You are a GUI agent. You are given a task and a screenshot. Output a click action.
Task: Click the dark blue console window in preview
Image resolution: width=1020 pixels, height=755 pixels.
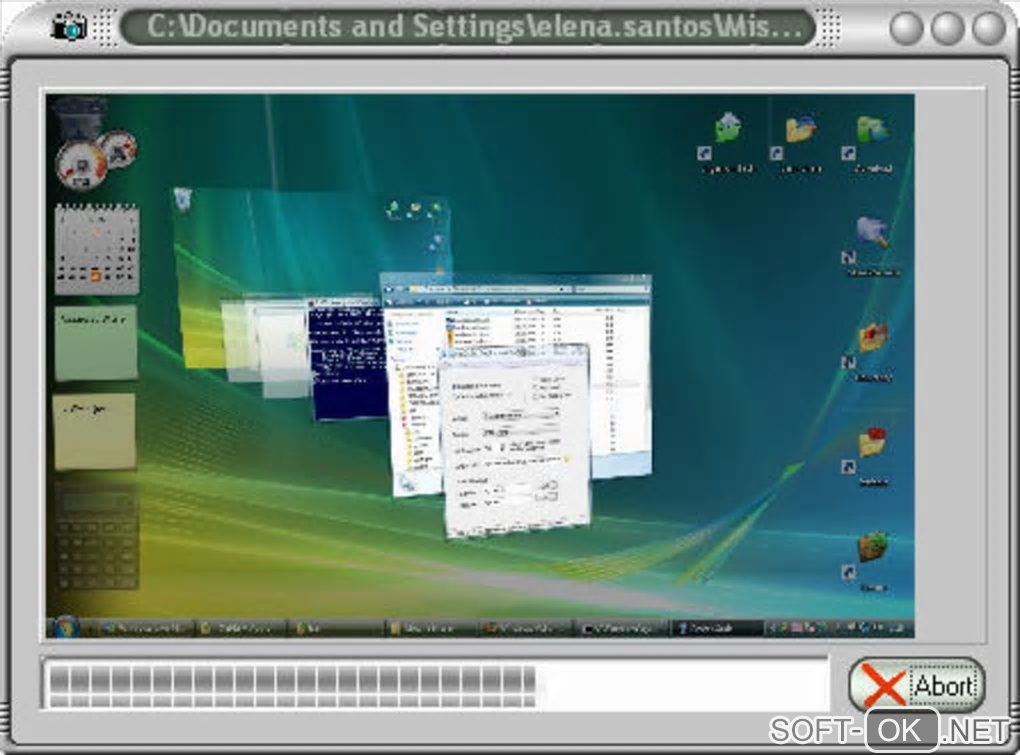(x=348, y=362)
